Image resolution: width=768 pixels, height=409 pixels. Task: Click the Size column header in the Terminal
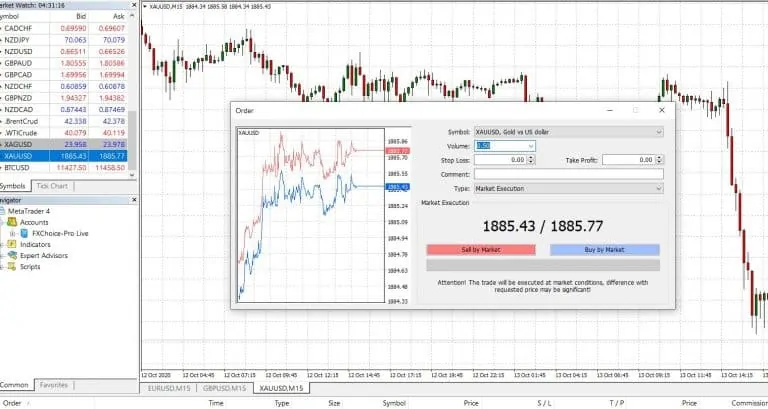334,403
